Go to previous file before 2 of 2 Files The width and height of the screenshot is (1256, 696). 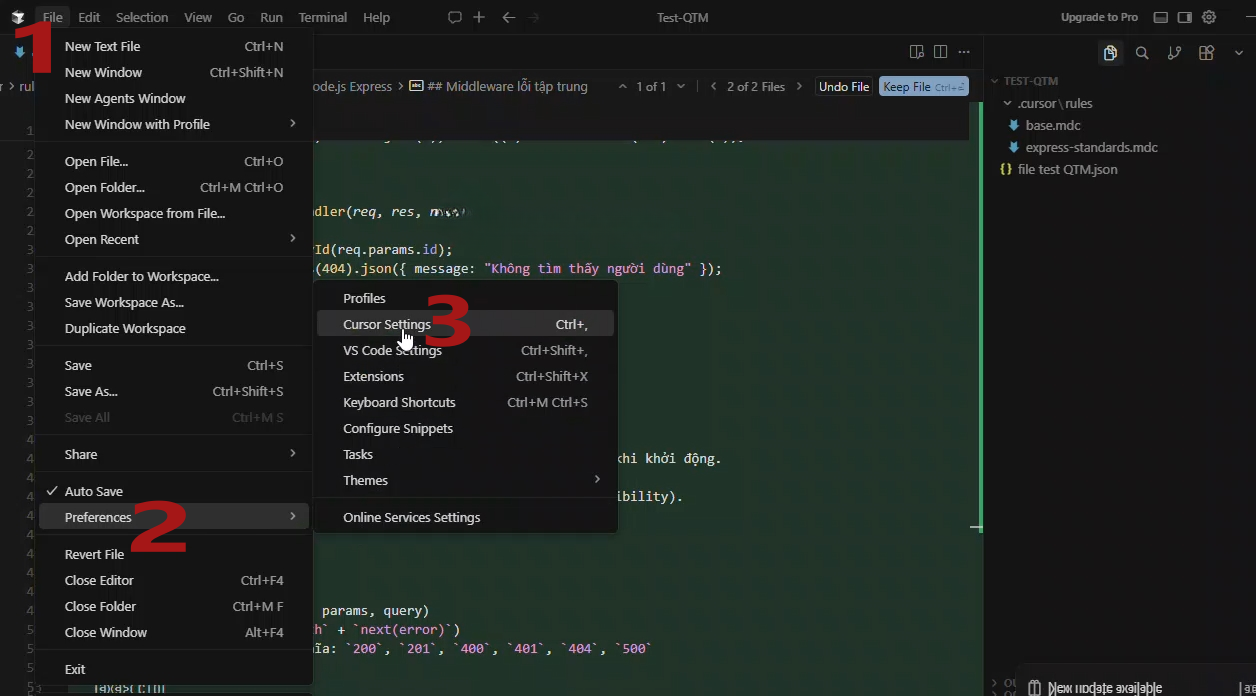713,87
